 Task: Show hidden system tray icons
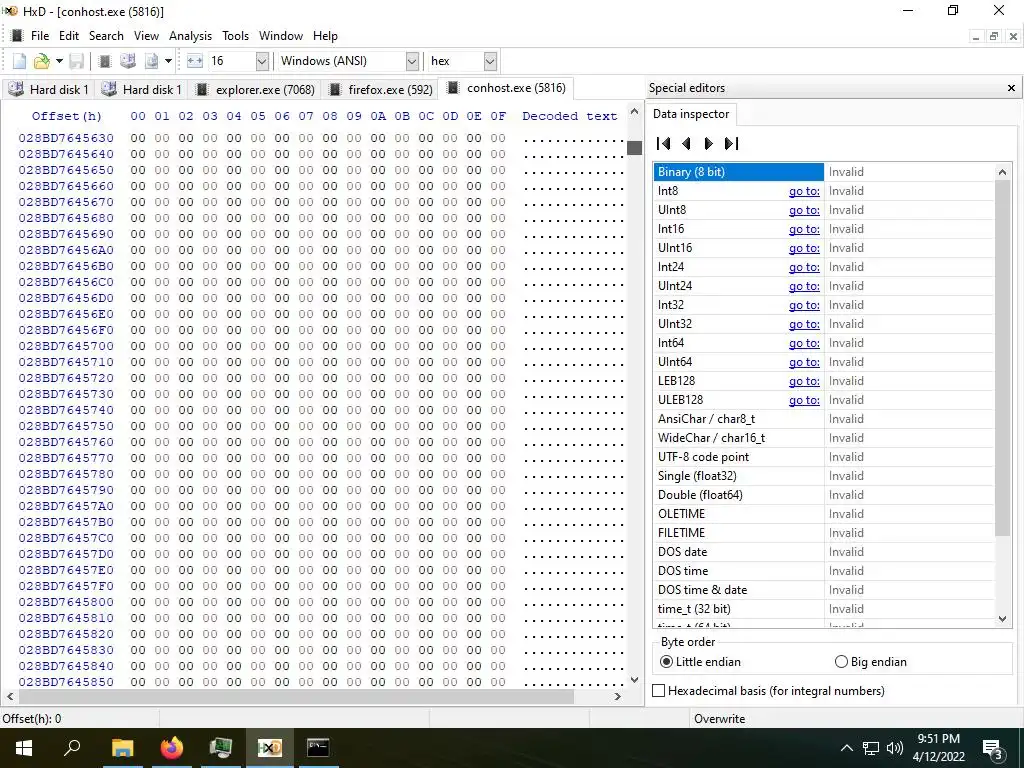pyautogui.click(x=846, y=748)
